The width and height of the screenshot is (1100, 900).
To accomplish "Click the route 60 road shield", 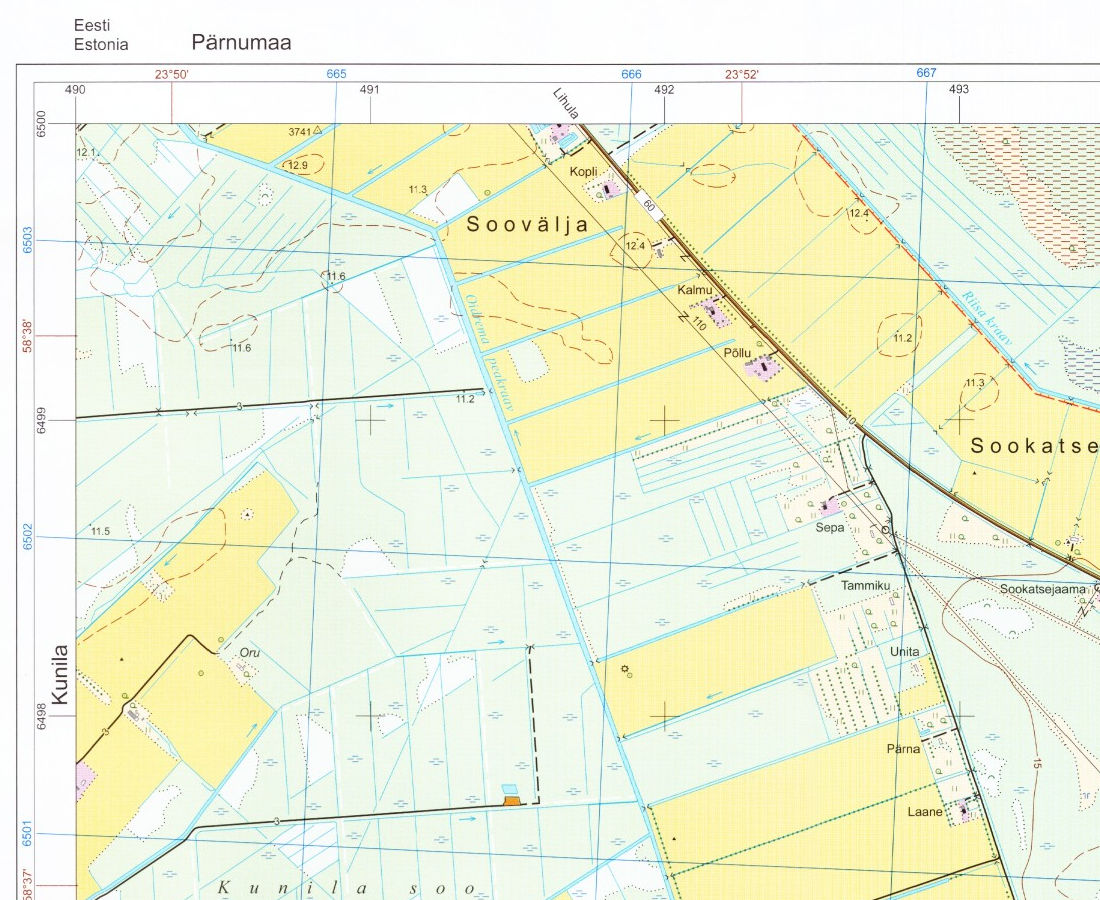I will (x=648, y=205).
